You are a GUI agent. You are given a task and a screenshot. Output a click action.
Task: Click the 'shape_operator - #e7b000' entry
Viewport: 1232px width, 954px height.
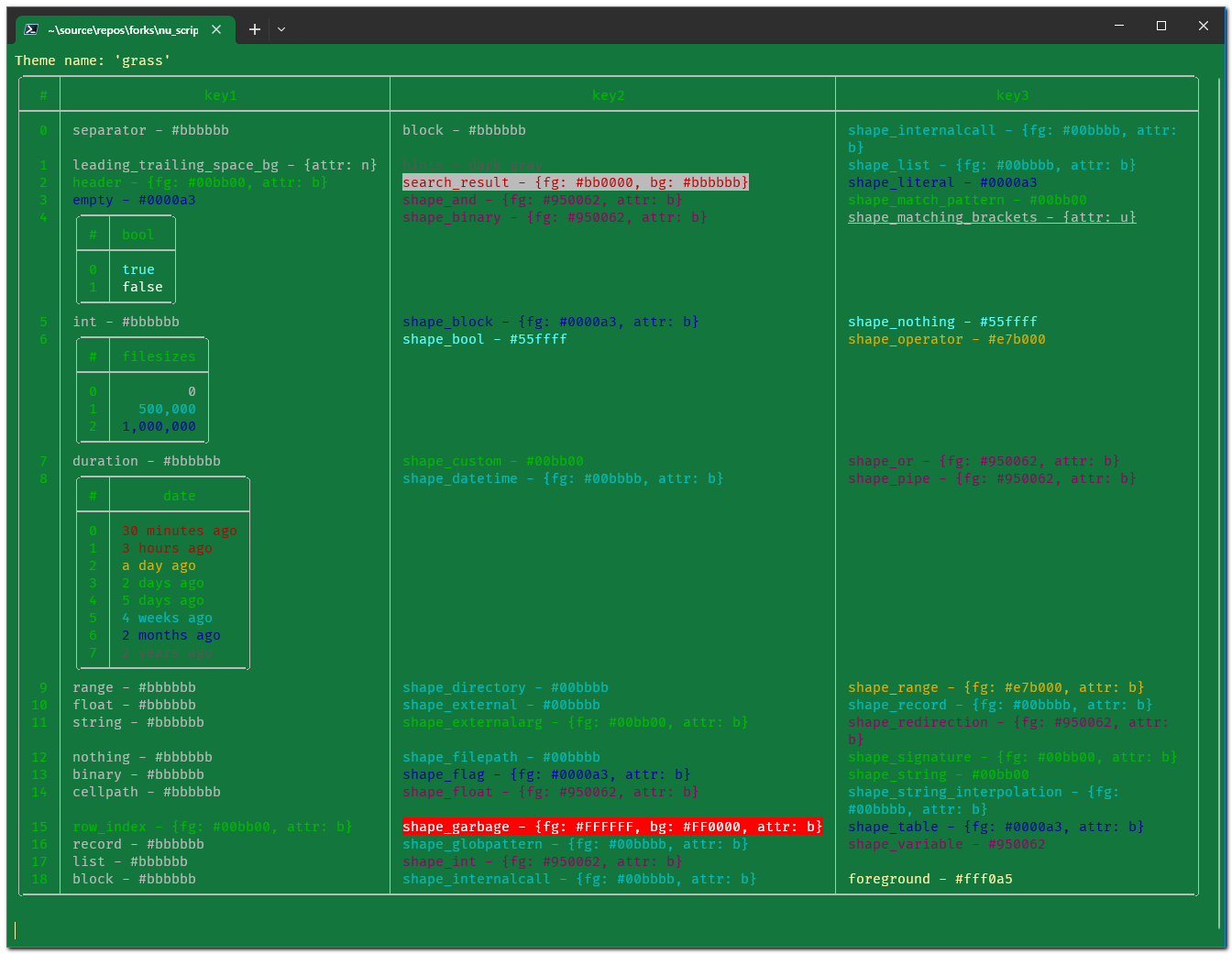pos(947,339)
